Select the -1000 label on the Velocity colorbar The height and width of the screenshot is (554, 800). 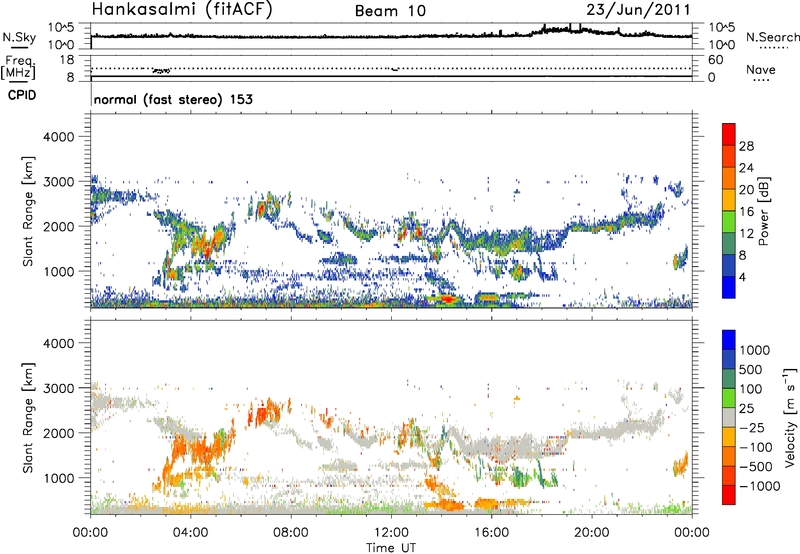point(759,486)
